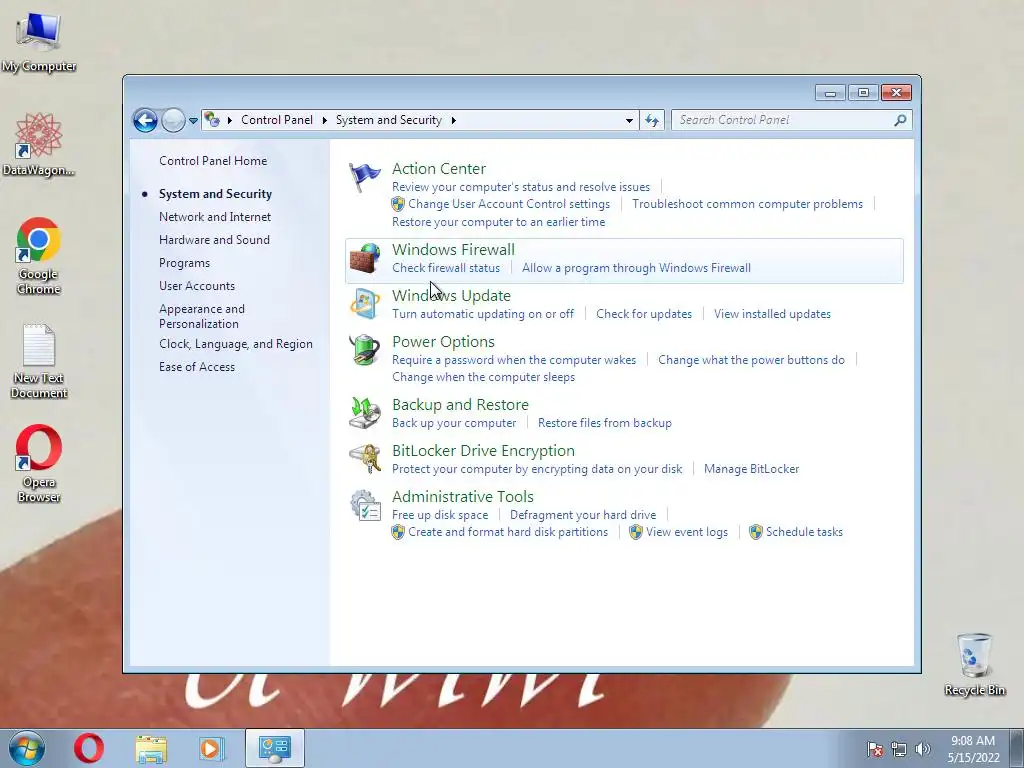Open Manage BitLocker link

pos(751,469)
